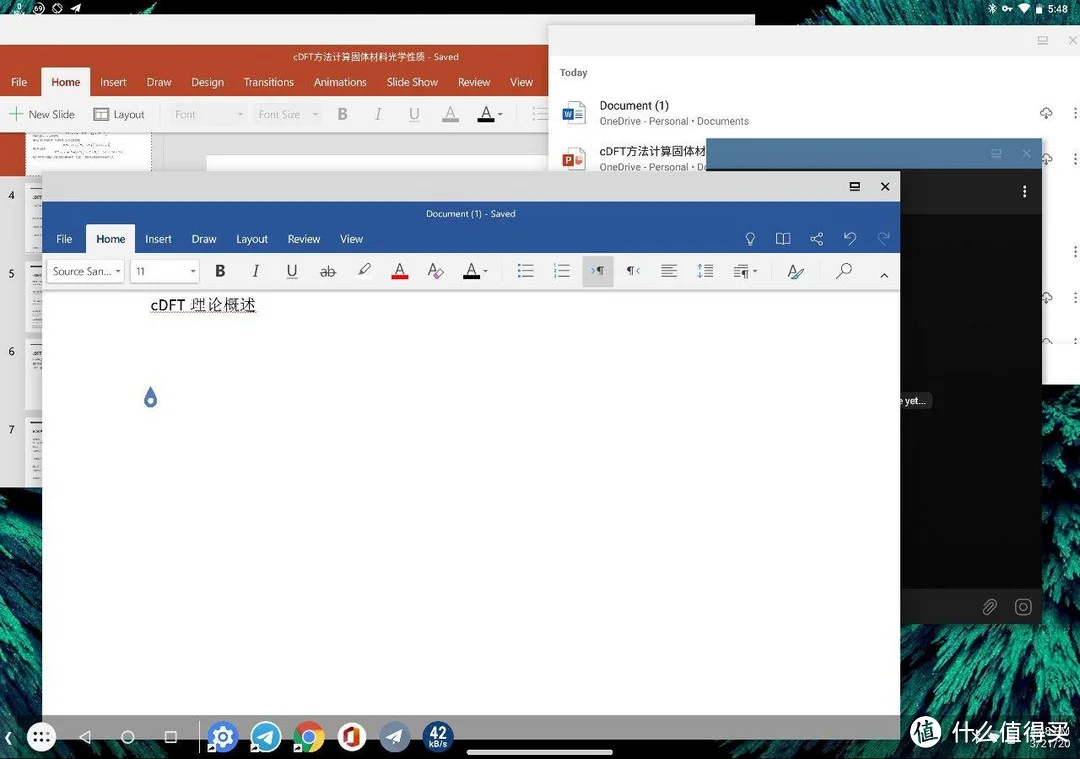Open app drawer grid icon in taskbar
The height and width of the screenshot is (759, 1080).
click(41, 737)
